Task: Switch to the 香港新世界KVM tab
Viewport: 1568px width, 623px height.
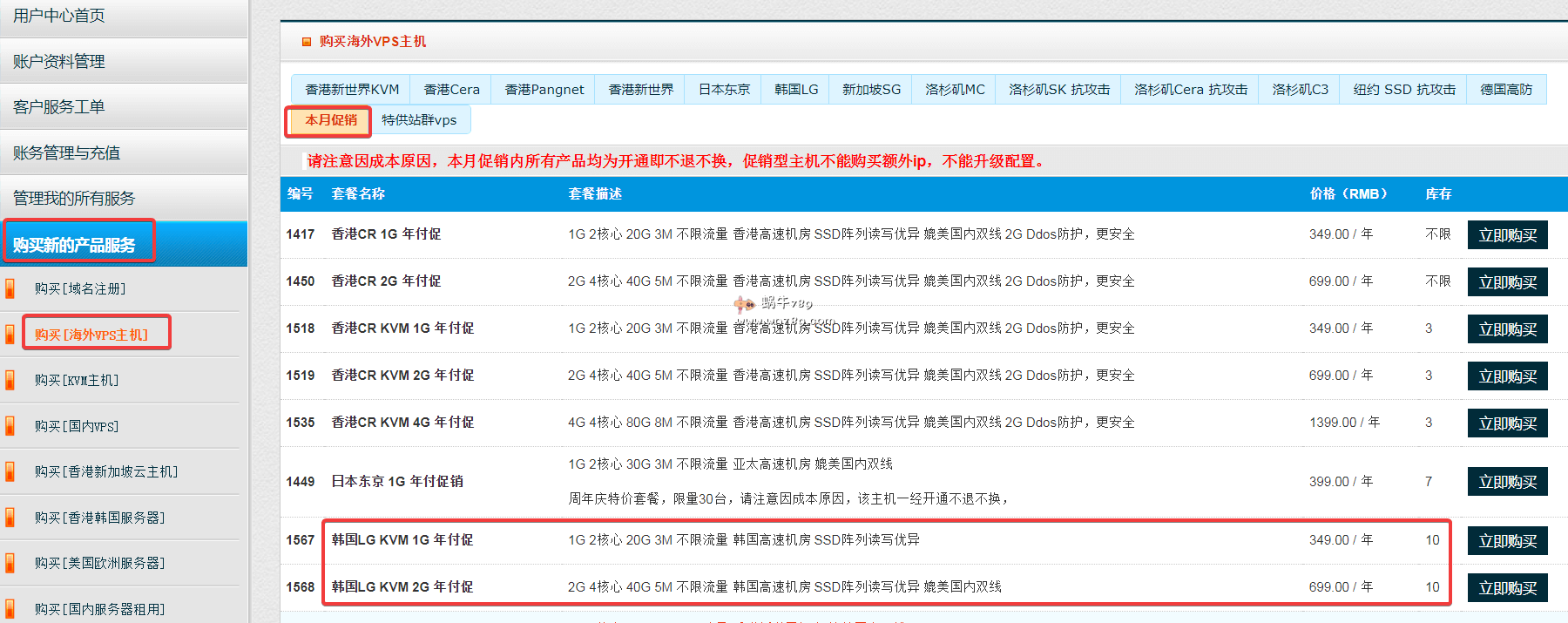Action: pyautogui.click(x=351, y=90)
